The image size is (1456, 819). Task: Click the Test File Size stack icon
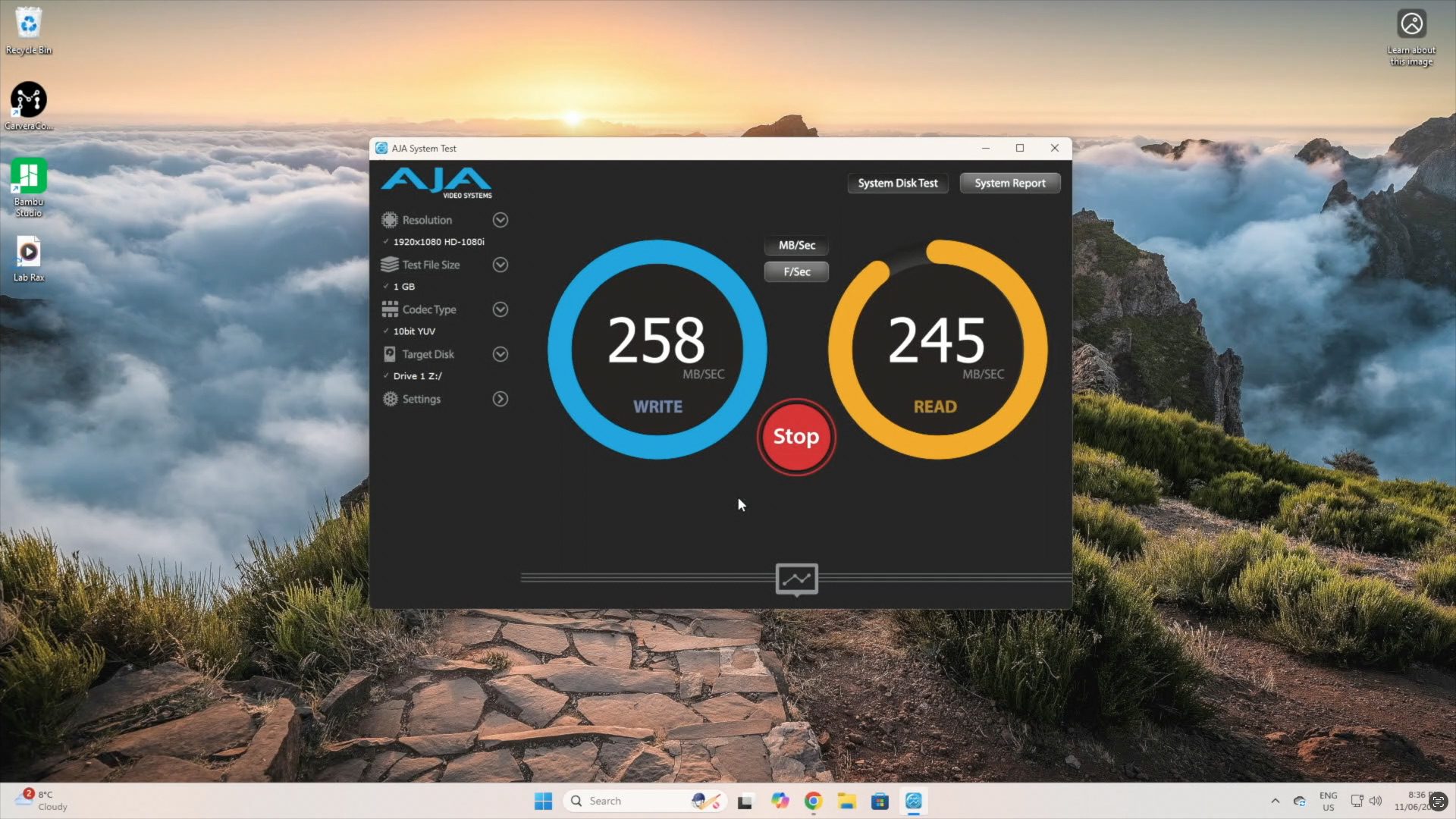389,265
